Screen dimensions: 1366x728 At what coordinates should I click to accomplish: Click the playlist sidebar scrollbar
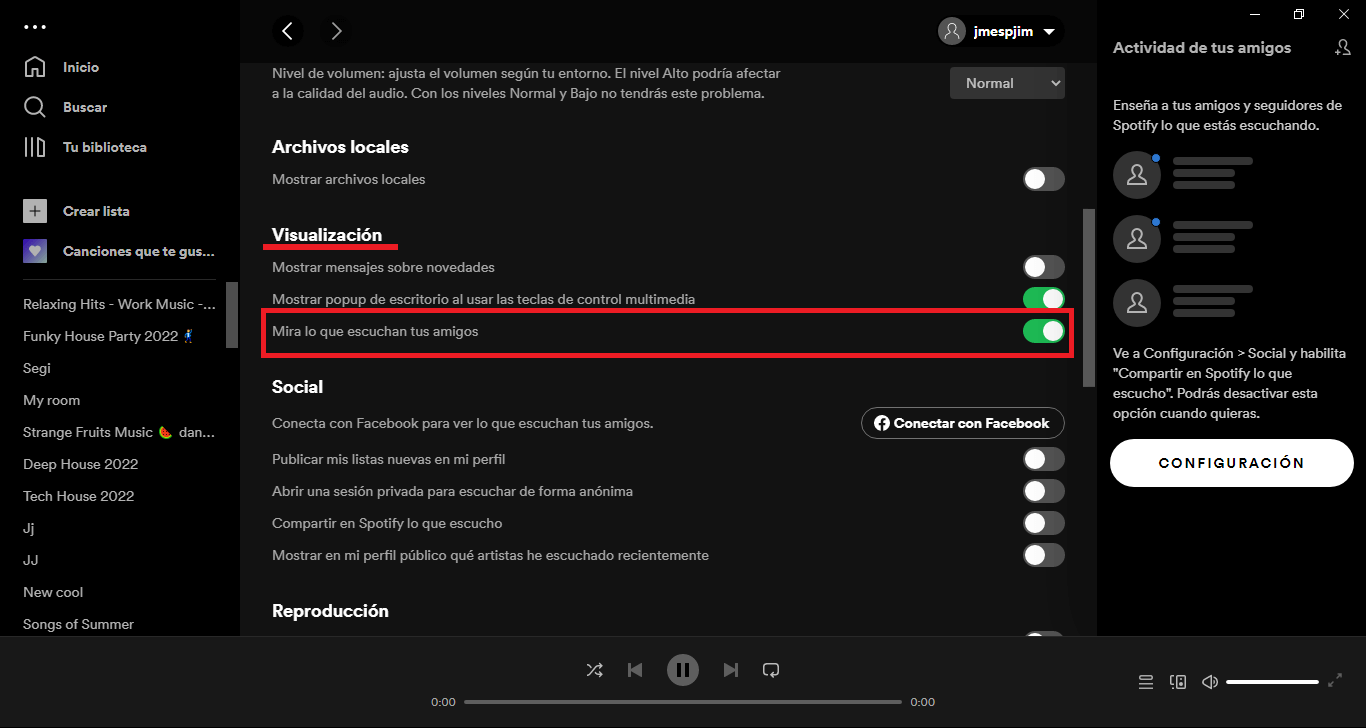tap(232, 315)
